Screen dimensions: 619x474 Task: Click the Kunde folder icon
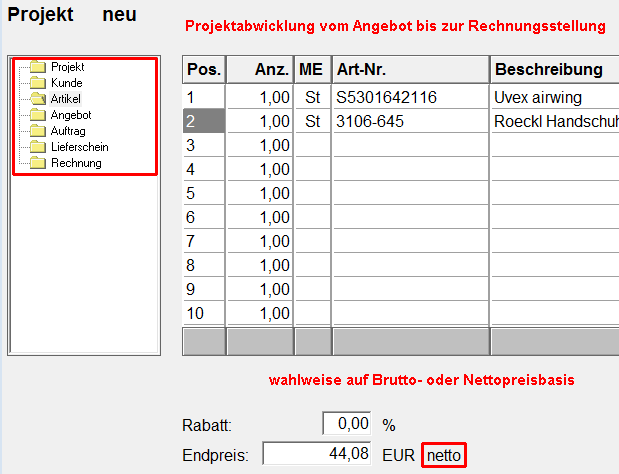pos(38,83)
